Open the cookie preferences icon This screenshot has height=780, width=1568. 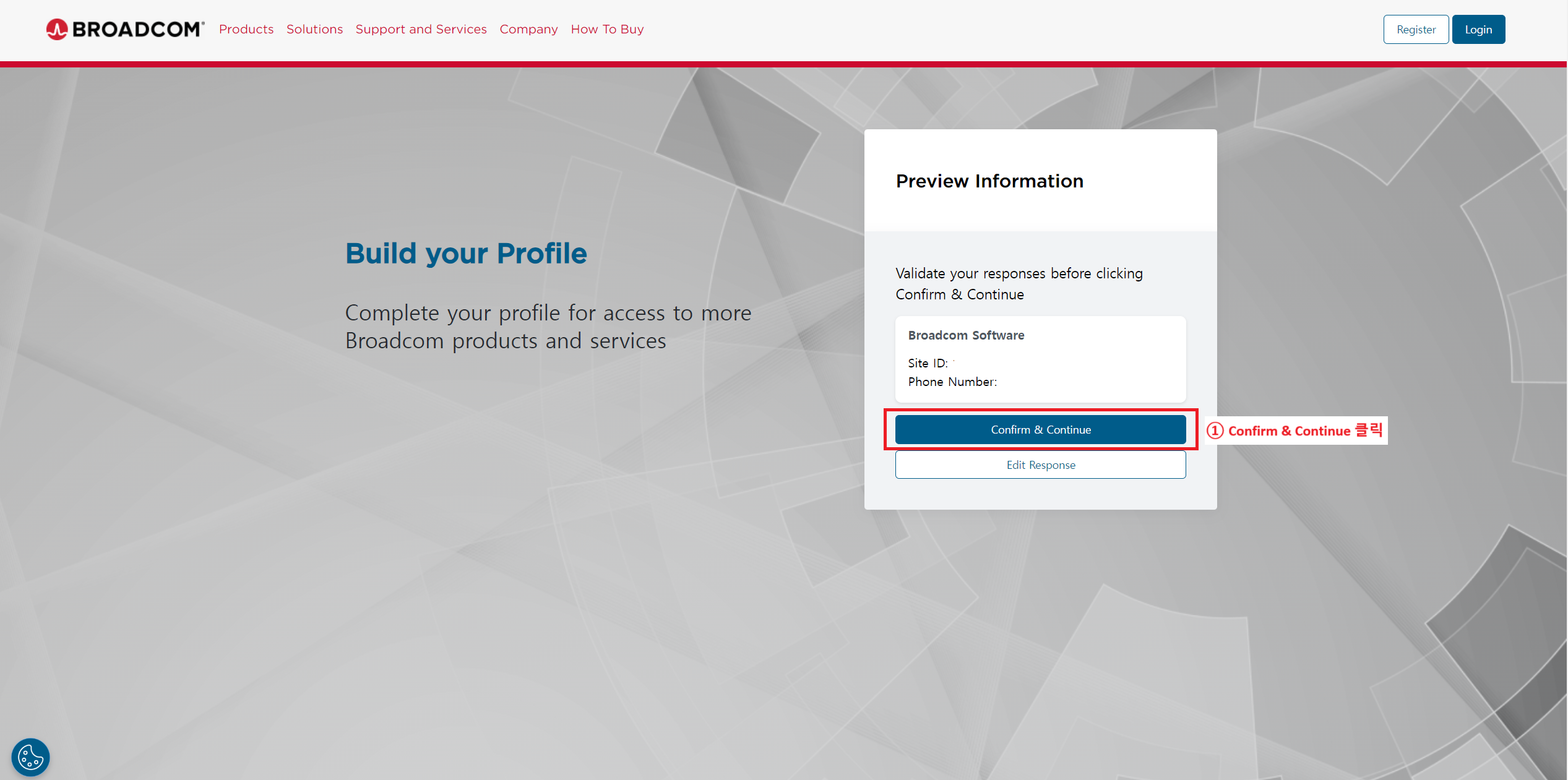pyautogui.click(x=30, y=756)
